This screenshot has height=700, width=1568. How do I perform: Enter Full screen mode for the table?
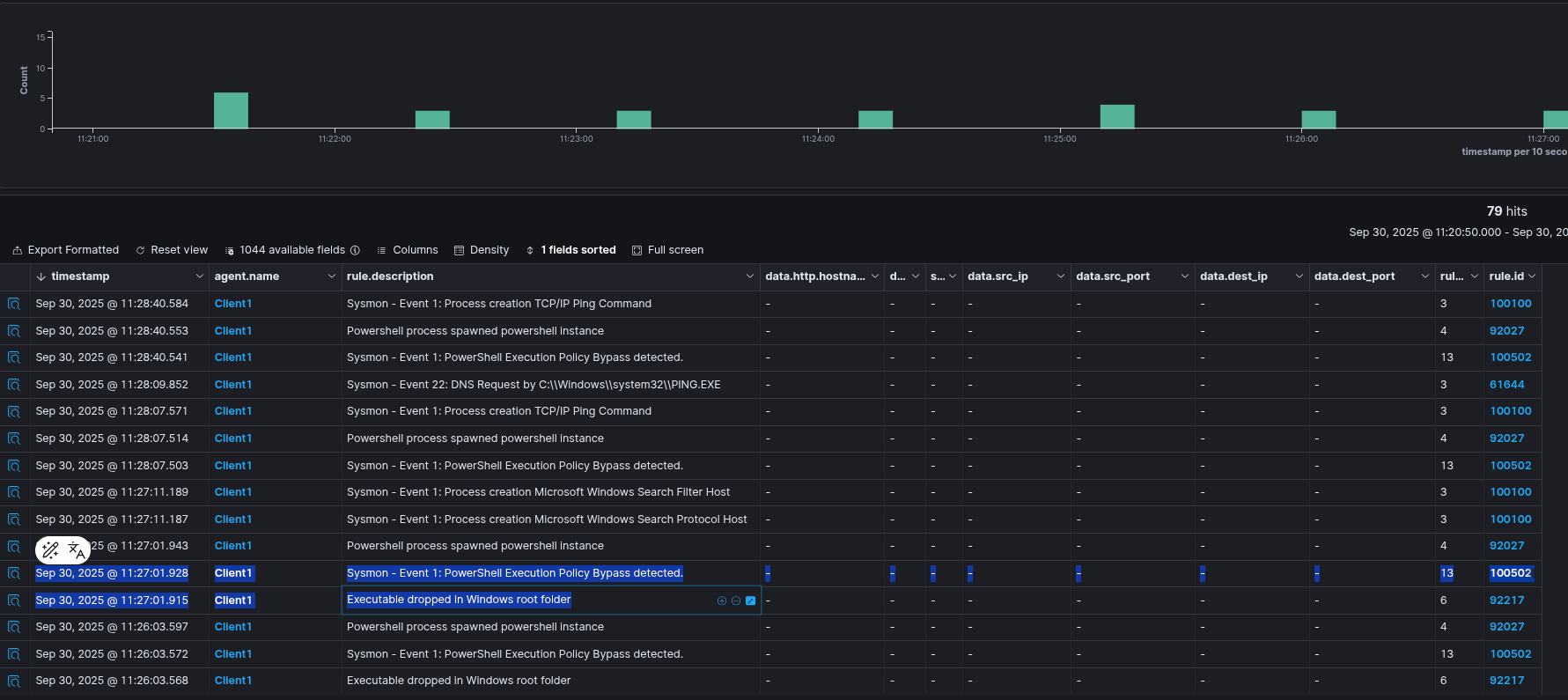click(x=667, y=250)
